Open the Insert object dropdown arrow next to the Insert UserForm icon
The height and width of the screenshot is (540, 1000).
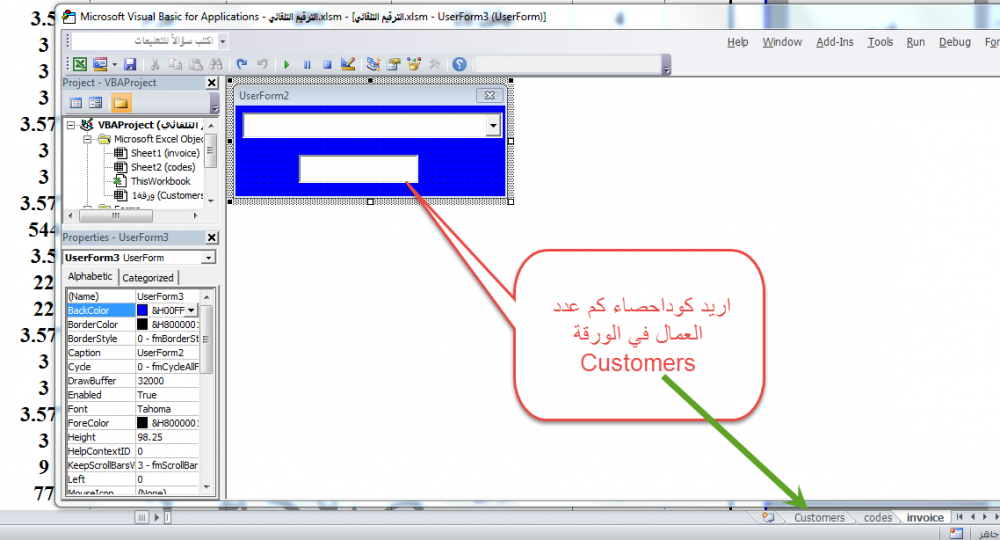click(114, 64)
